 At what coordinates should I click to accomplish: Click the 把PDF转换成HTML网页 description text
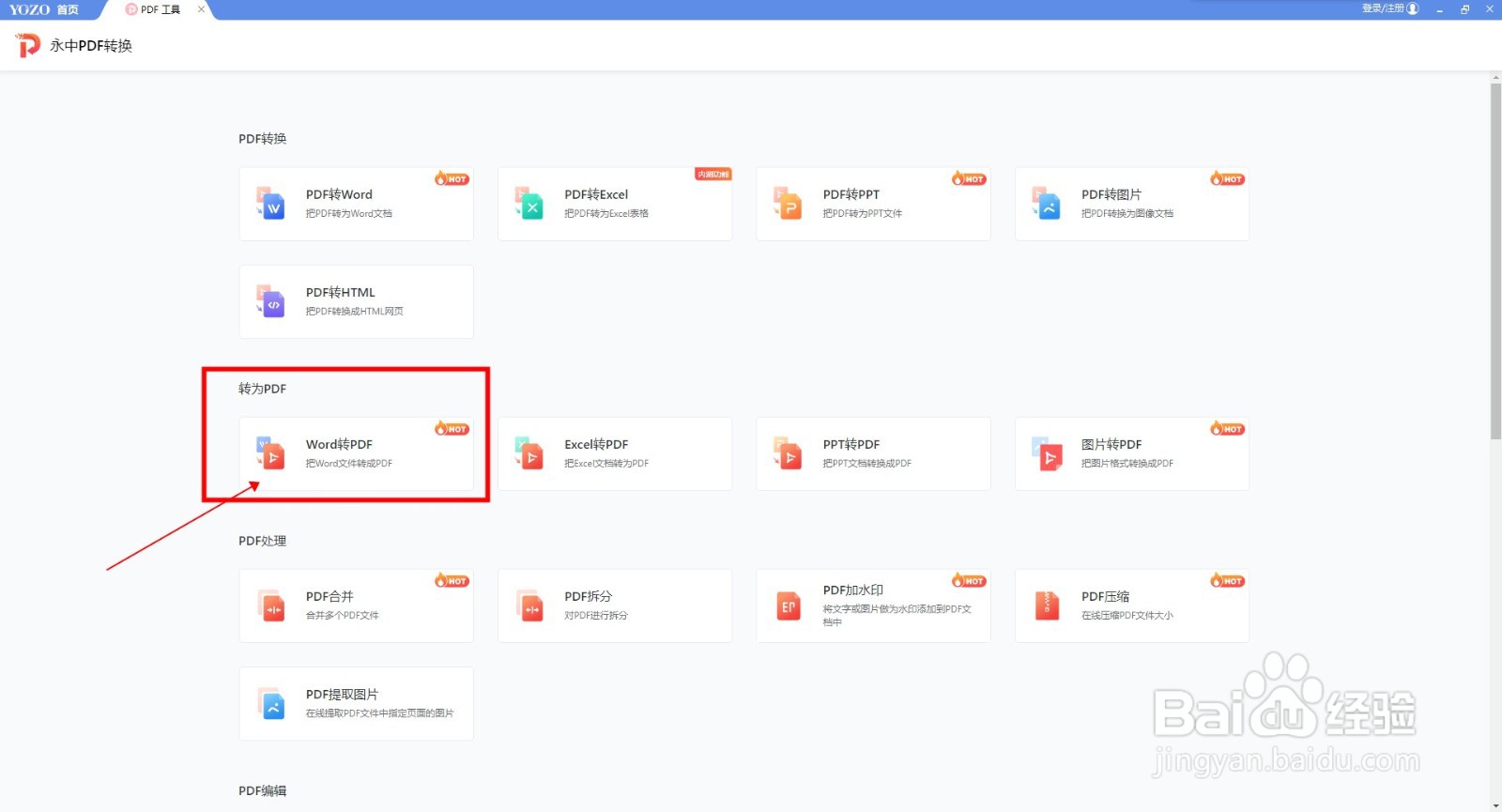(355, 311)
